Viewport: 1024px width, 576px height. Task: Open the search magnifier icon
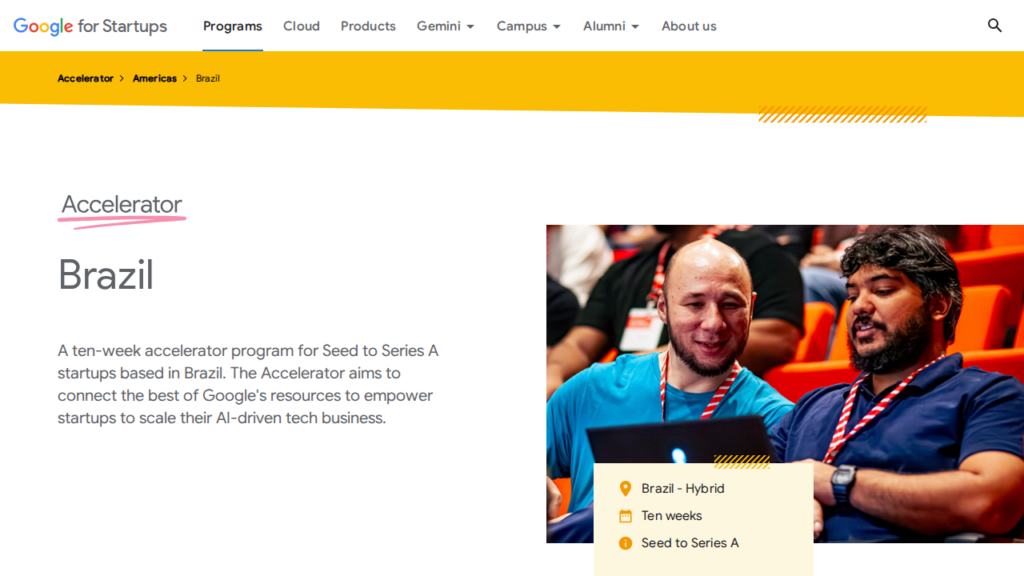click(994, 25)
